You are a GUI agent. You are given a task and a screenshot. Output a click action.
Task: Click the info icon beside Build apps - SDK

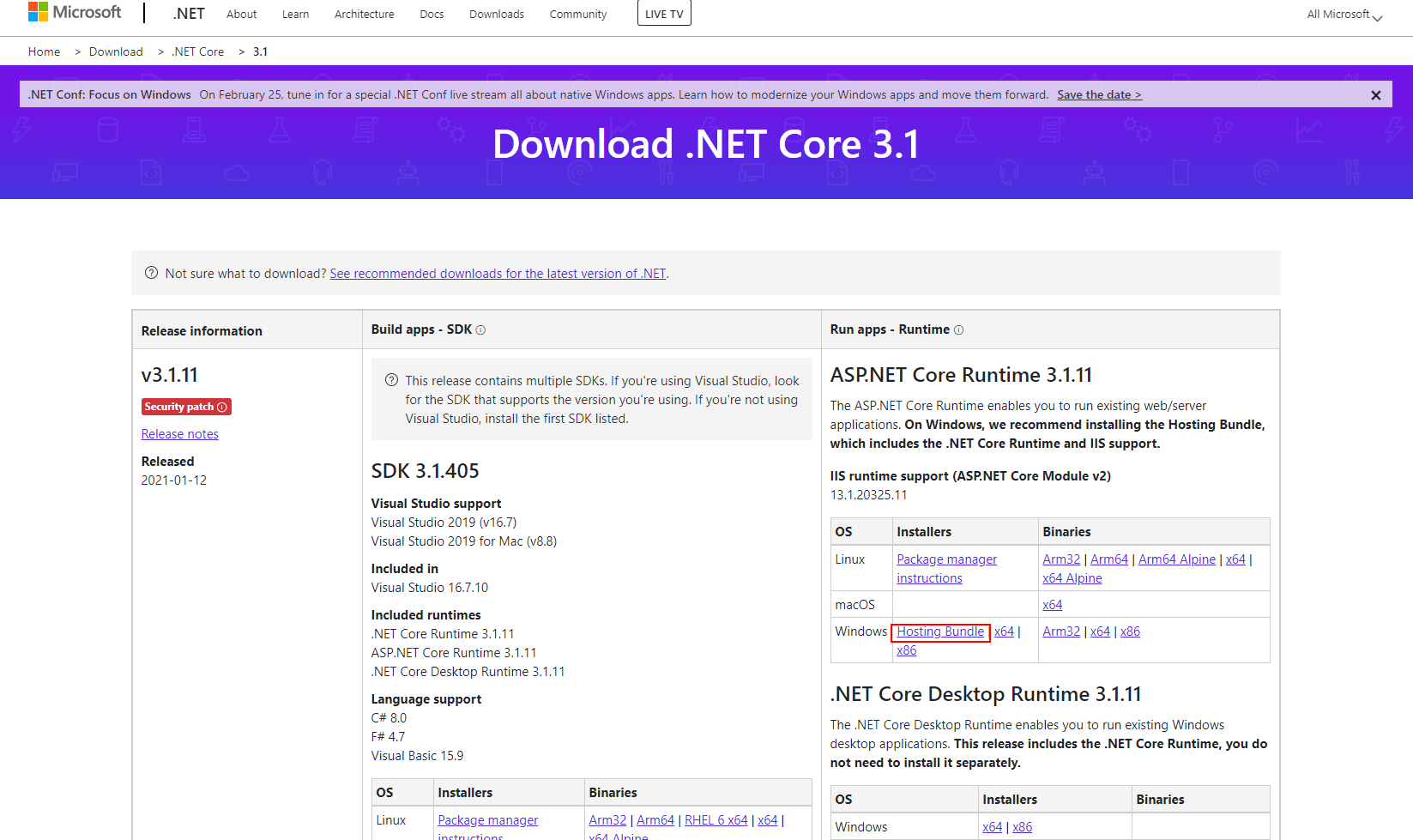point(480,330)
